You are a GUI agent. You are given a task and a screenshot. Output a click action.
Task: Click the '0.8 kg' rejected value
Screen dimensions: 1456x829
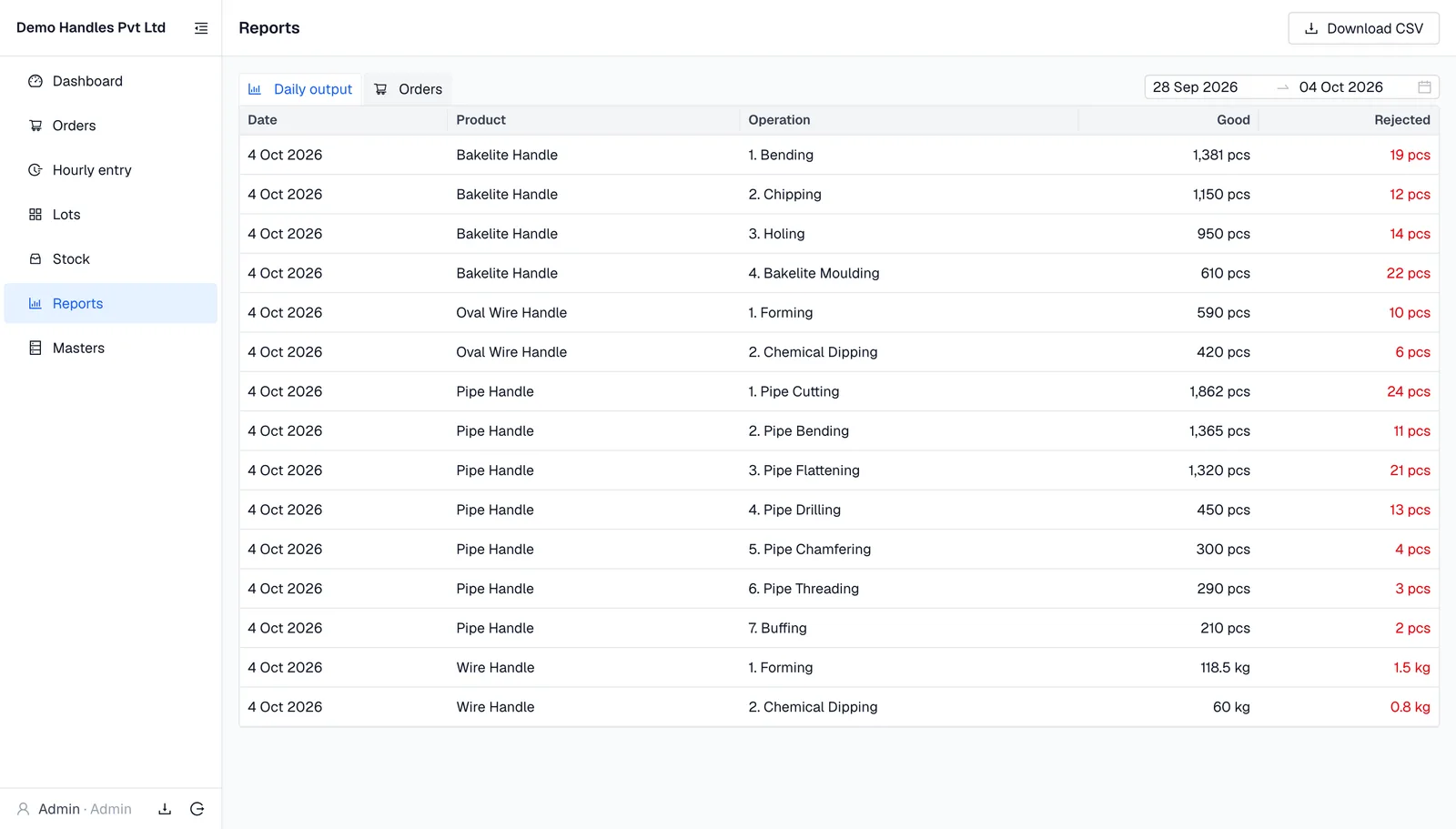click(1410, 707)
